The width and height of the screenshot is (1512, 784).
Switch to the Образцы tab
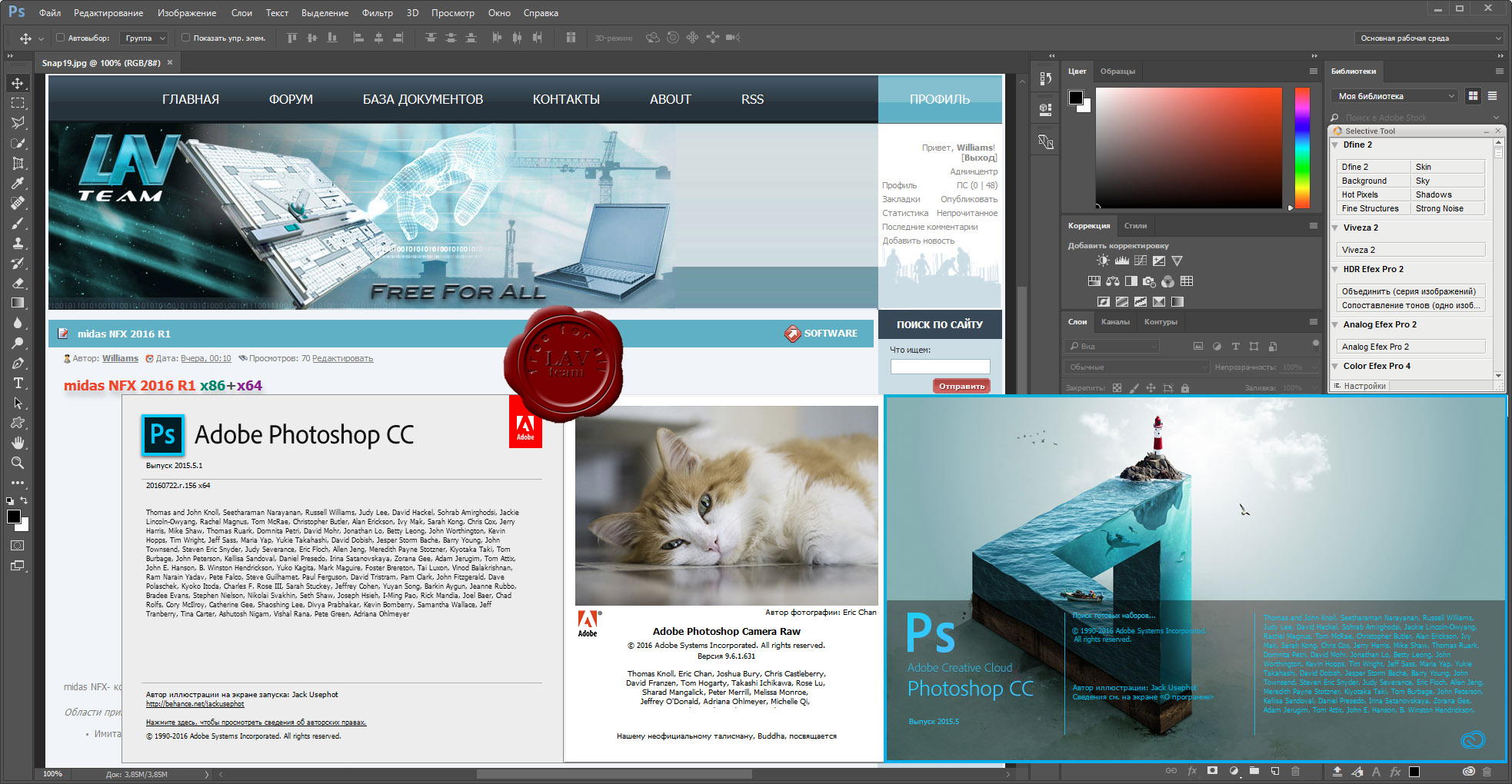(x=1117, y=71)
